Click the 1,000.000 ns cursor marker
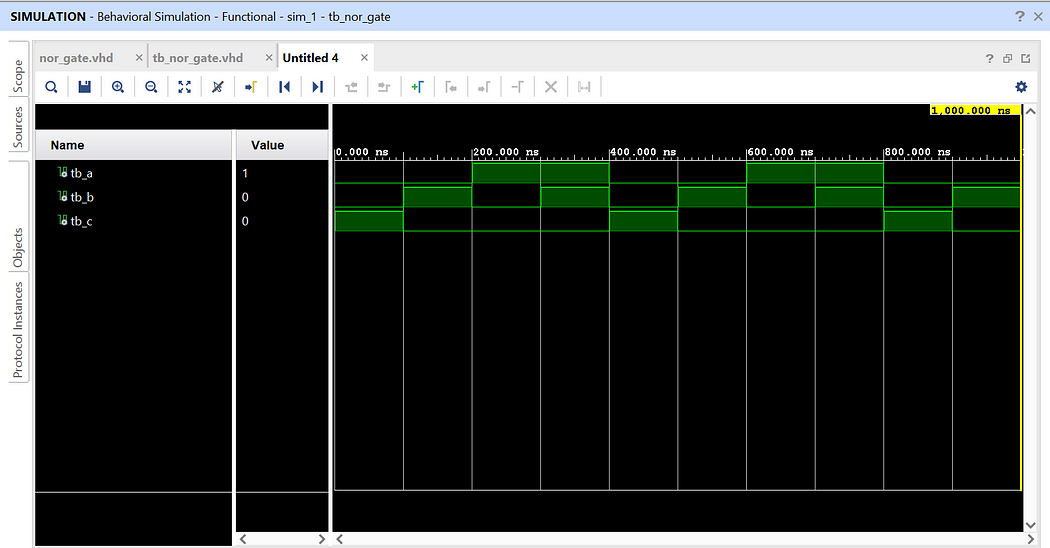Viewport: 1050px width, 548px height. pos(975,110)
